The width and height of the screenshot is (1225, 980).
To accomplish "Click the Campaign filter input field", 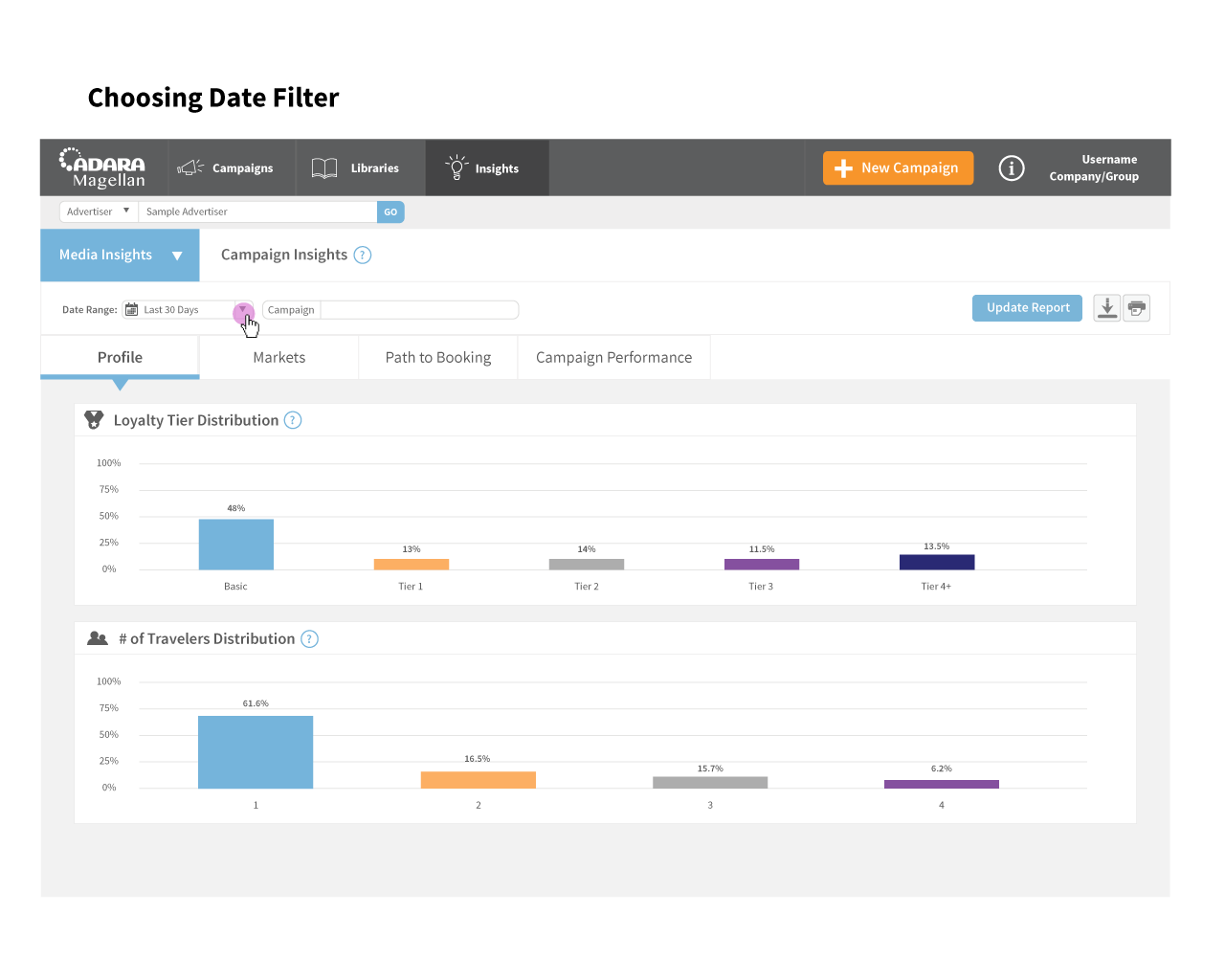I will (x=419, y=310).
